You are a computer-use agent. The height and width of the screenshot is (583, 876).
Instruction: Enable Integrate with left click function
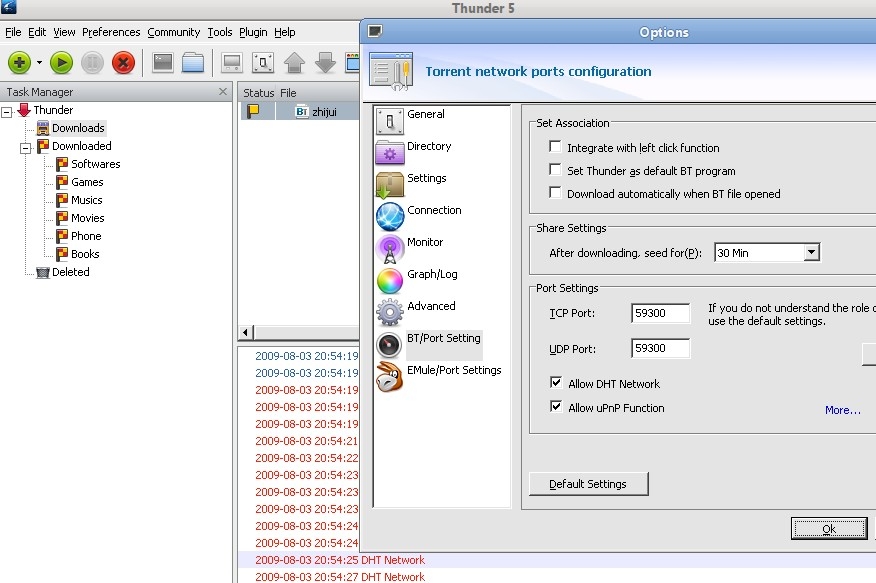tap(555, 146)
